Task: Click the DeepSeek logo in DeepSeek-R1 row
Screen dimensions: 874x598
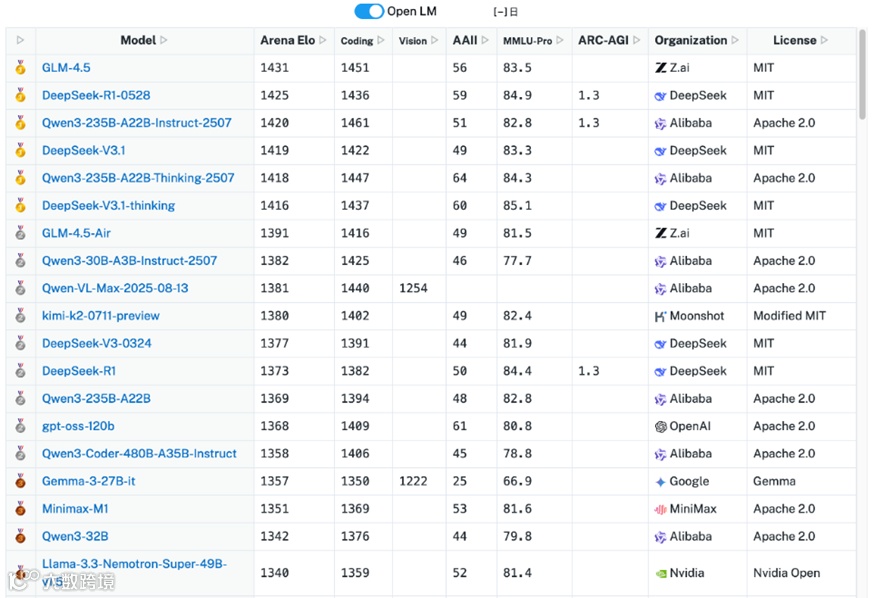Action: point(661,371)
